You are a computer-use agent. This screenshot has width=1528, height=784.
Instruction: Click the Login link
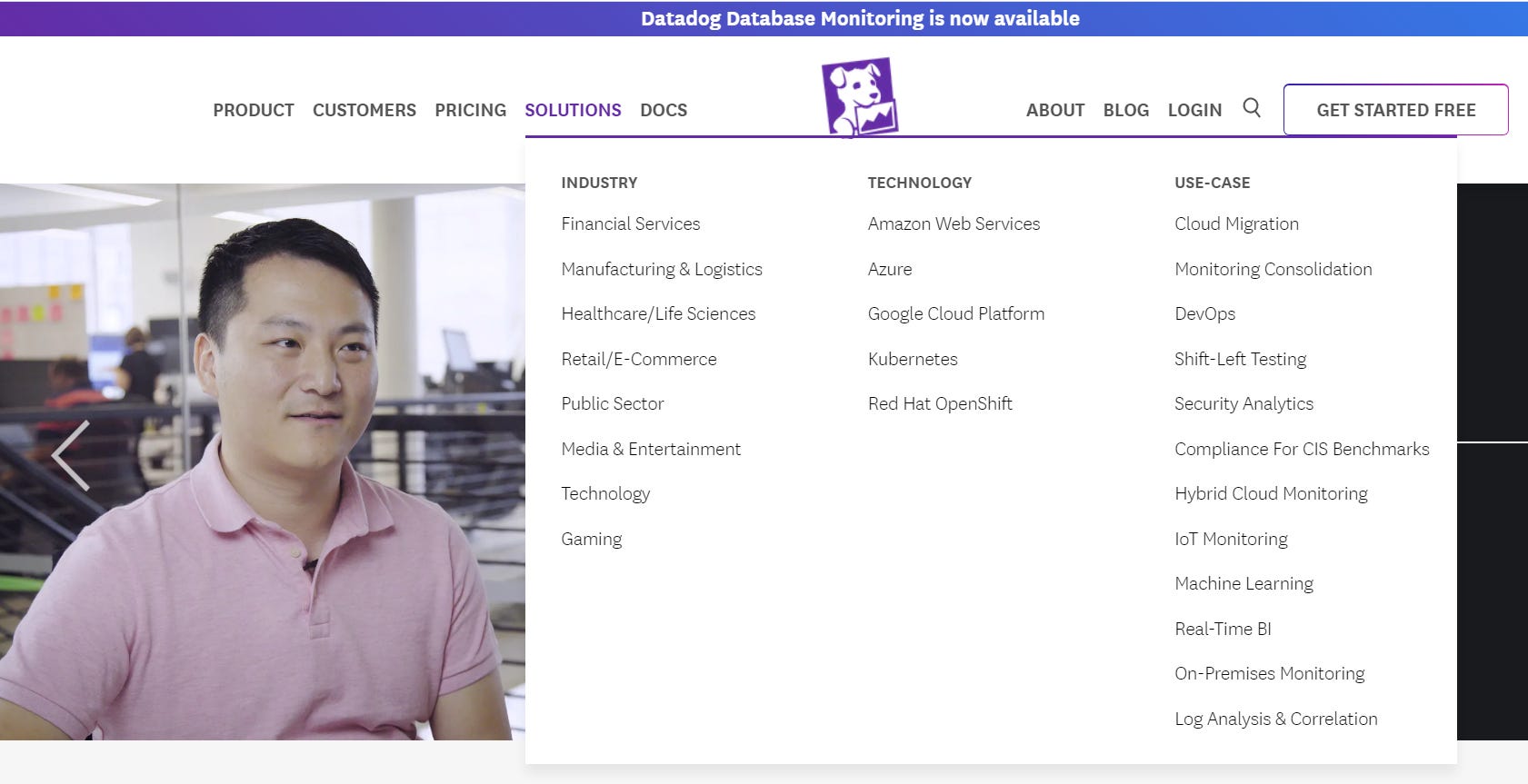pyautogui.click(x=1194, y=110)
